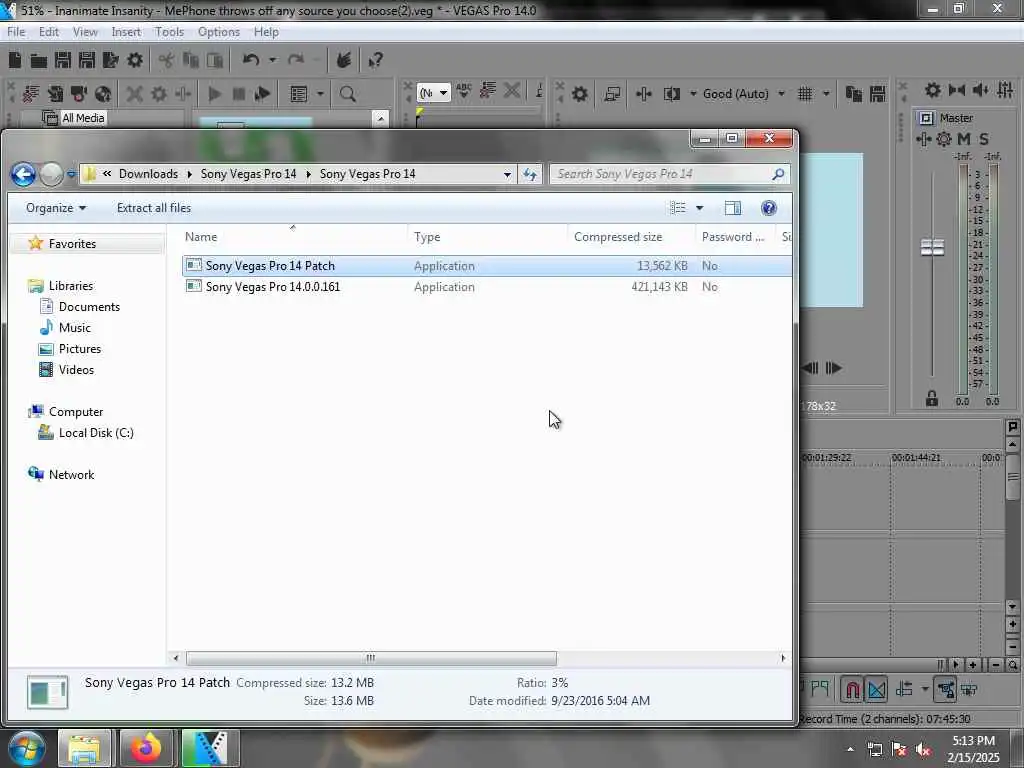Viewport: 1024px width, 768px height.
Task: Toggle Automatic Crossfades button in VEGAS
Action: (877, 690)
